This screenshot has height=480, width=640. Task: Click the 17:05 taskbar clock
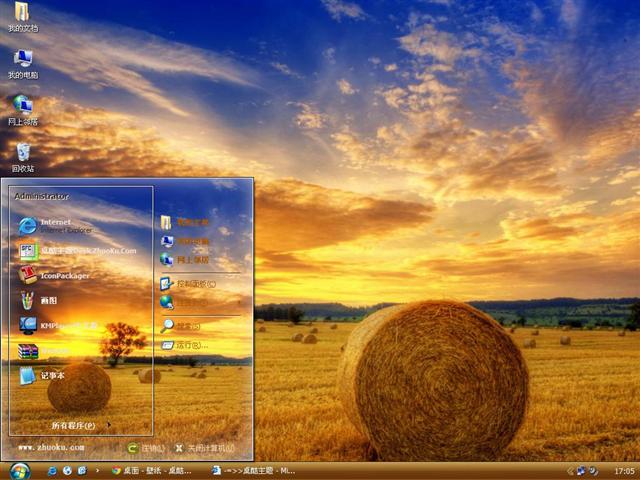[624, 471]
